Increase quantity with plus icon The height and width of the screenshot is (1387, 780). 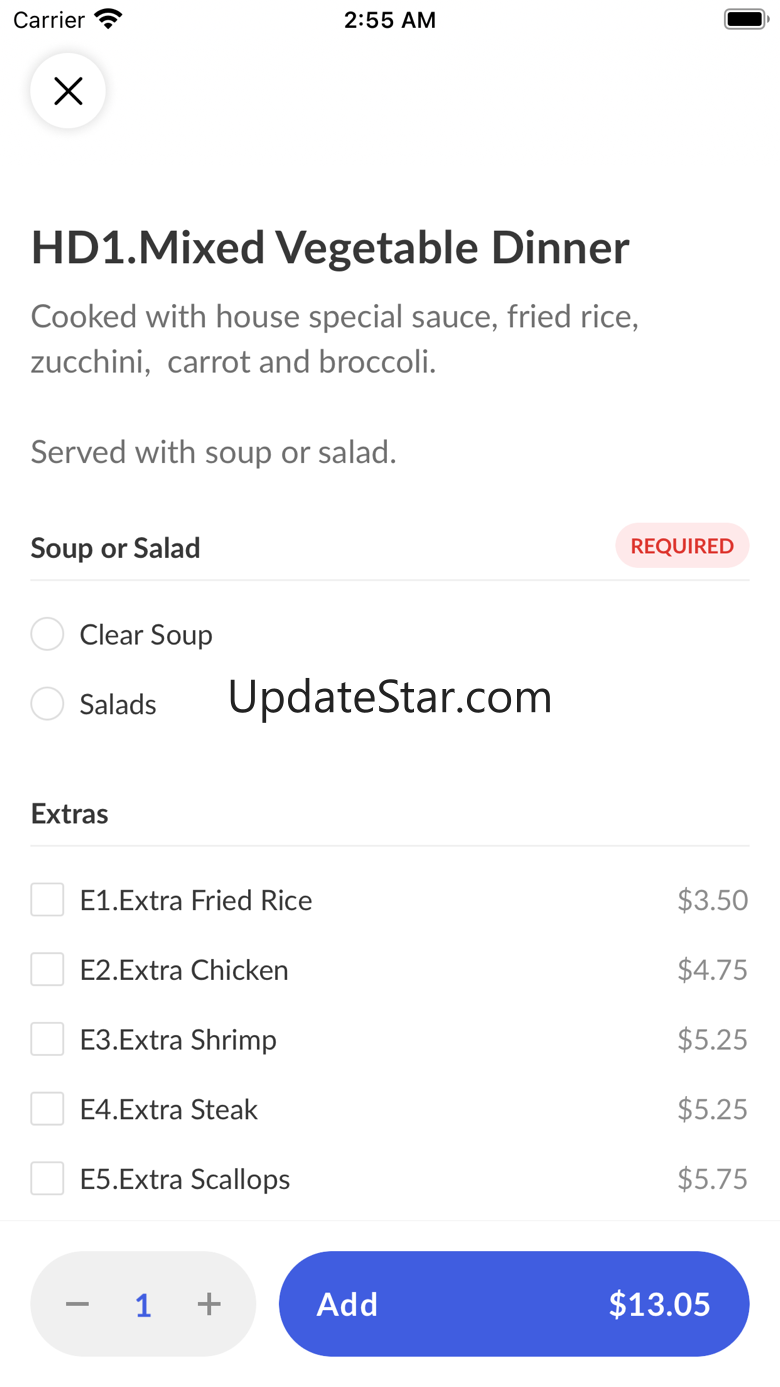(209, 1304)
